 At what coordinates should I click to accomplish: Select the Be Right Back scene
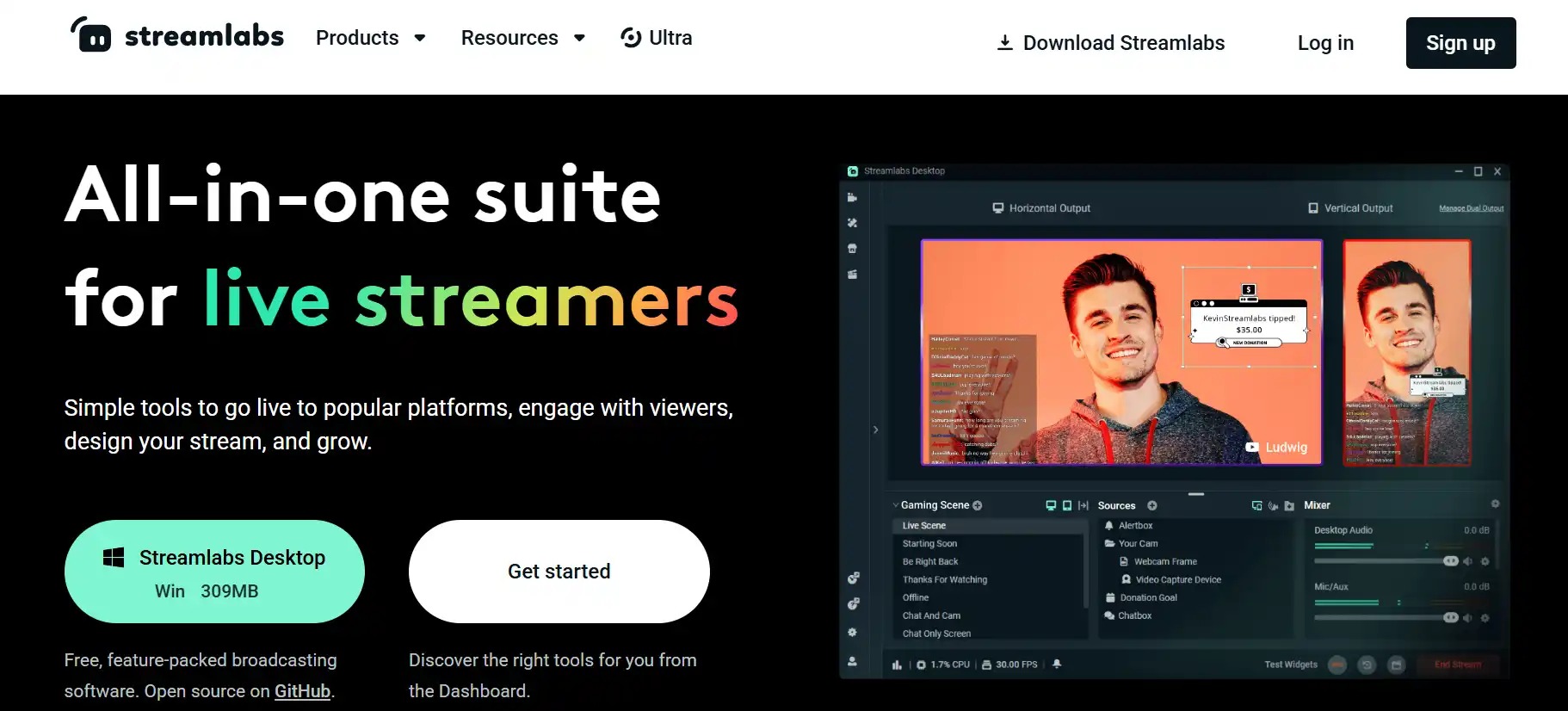[930, 561]
